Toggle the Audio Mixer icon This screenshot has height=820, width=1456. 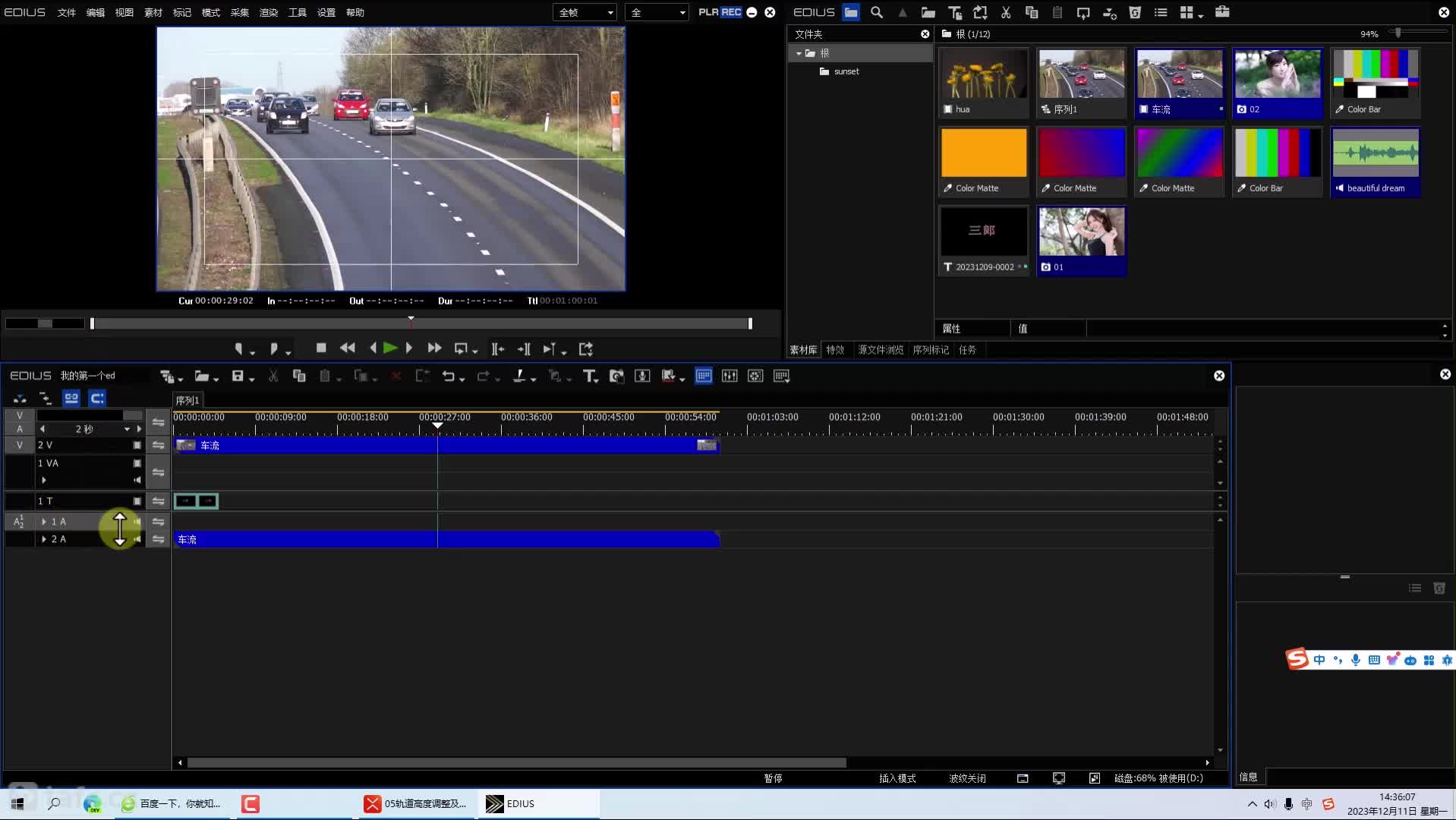730,376
